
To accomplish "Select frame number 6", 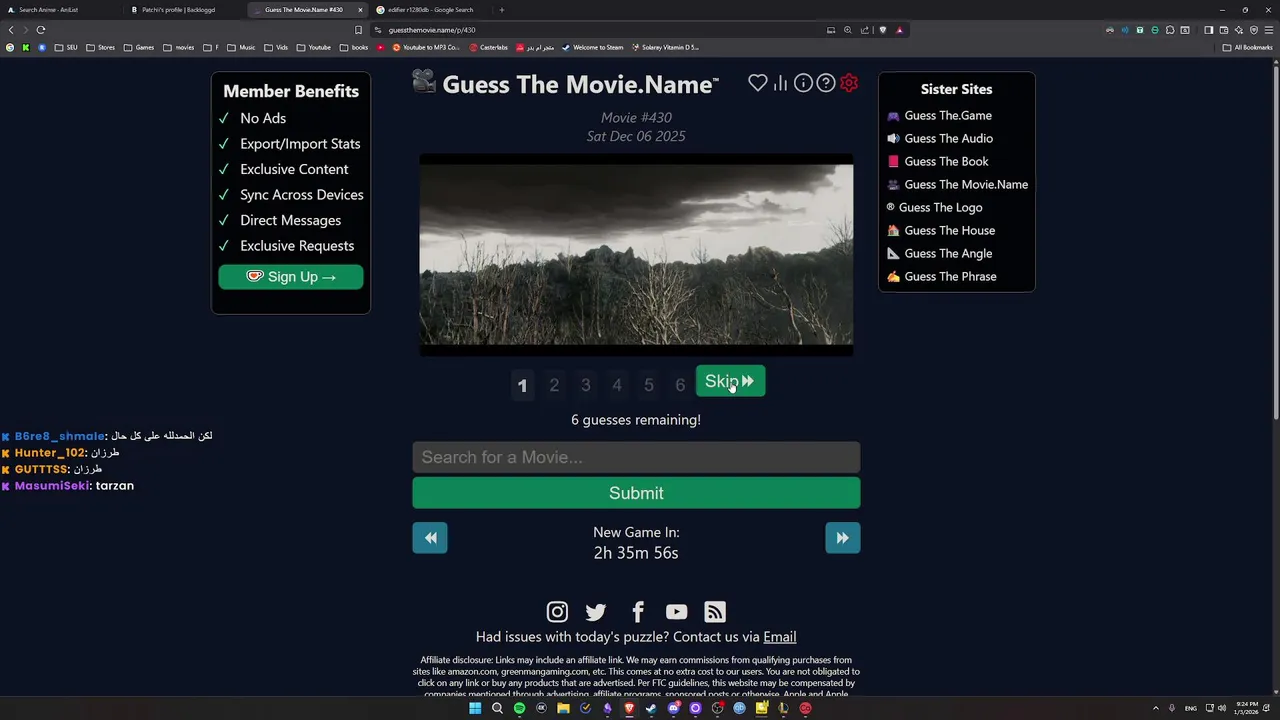I will pos(680,385).
